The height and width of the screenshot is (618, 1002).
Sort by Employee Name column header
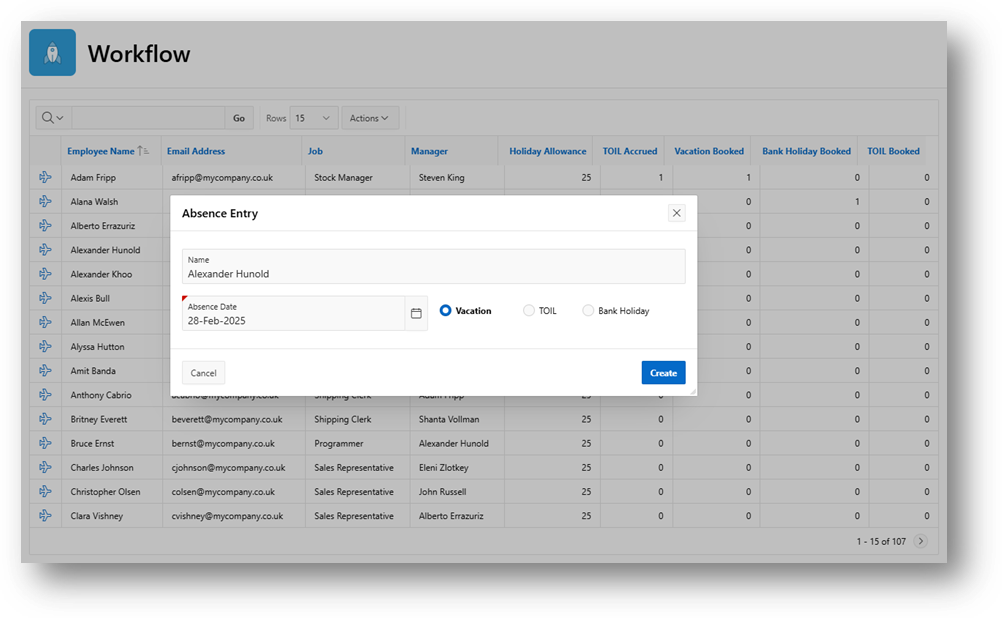click(101, 151)
